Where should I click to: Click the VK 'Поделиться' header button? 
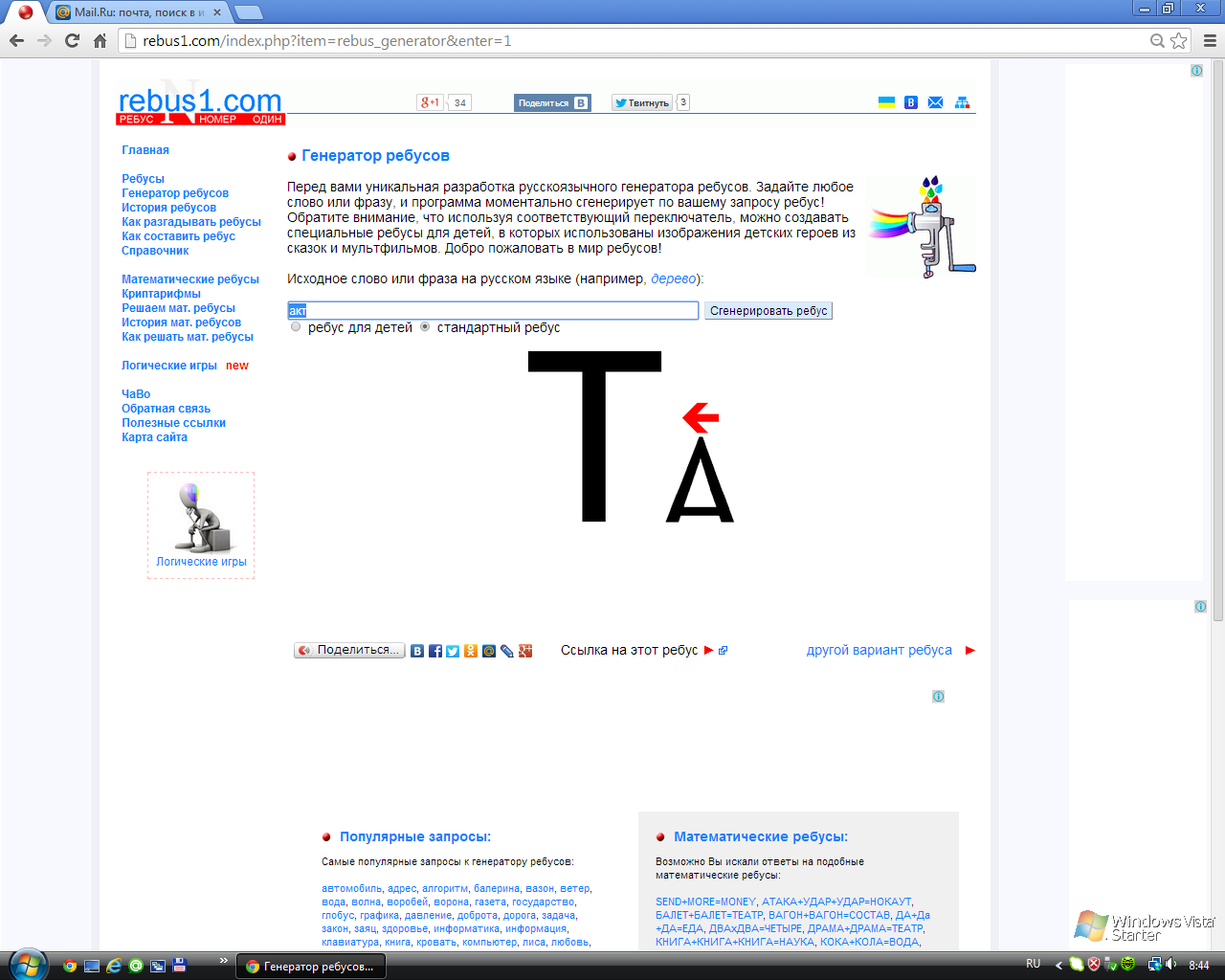tap(552, 102)
